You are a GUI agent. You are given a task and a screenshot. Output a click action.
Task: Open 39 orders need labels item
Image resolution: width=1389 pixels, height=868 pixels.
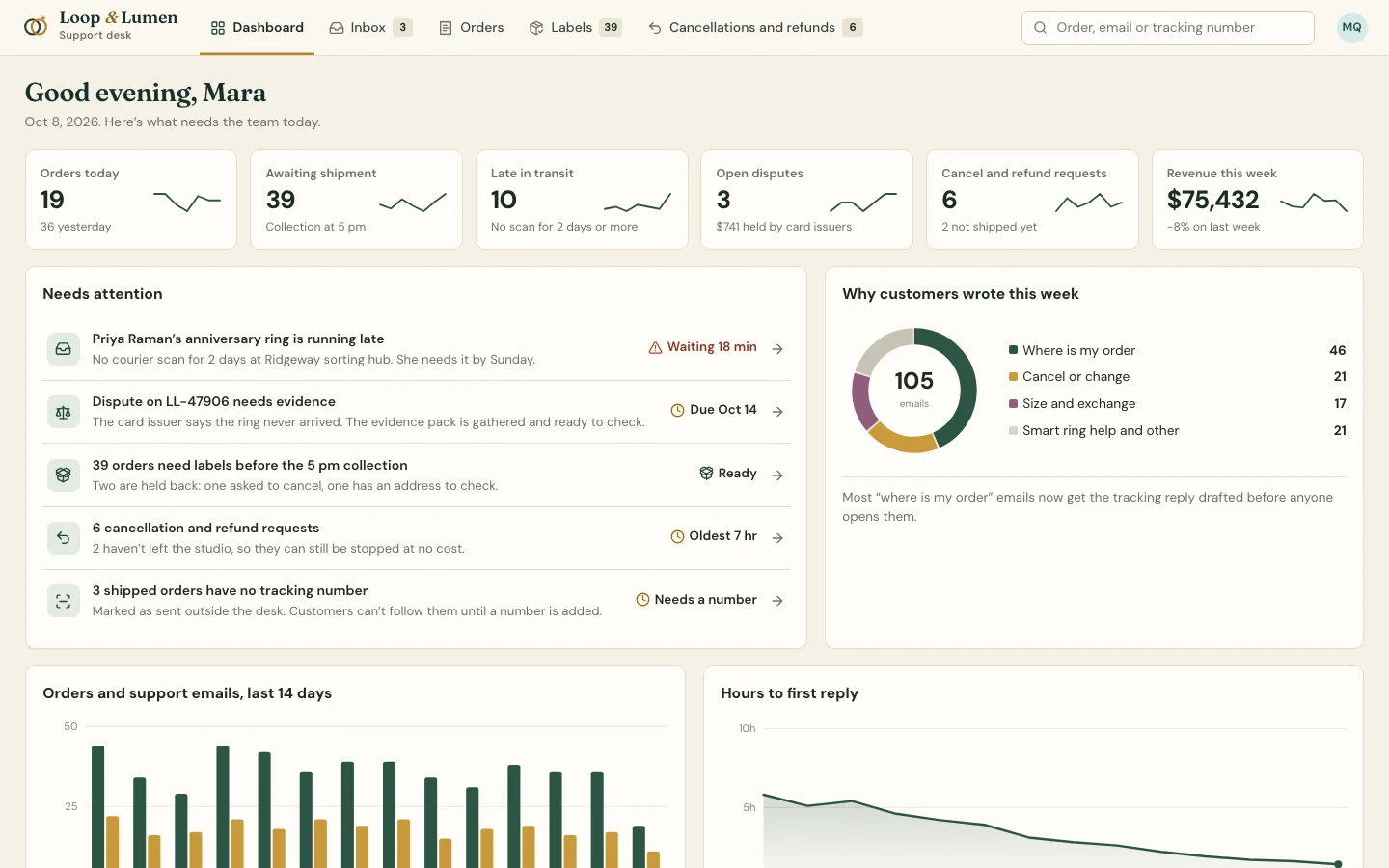point(416,475)
